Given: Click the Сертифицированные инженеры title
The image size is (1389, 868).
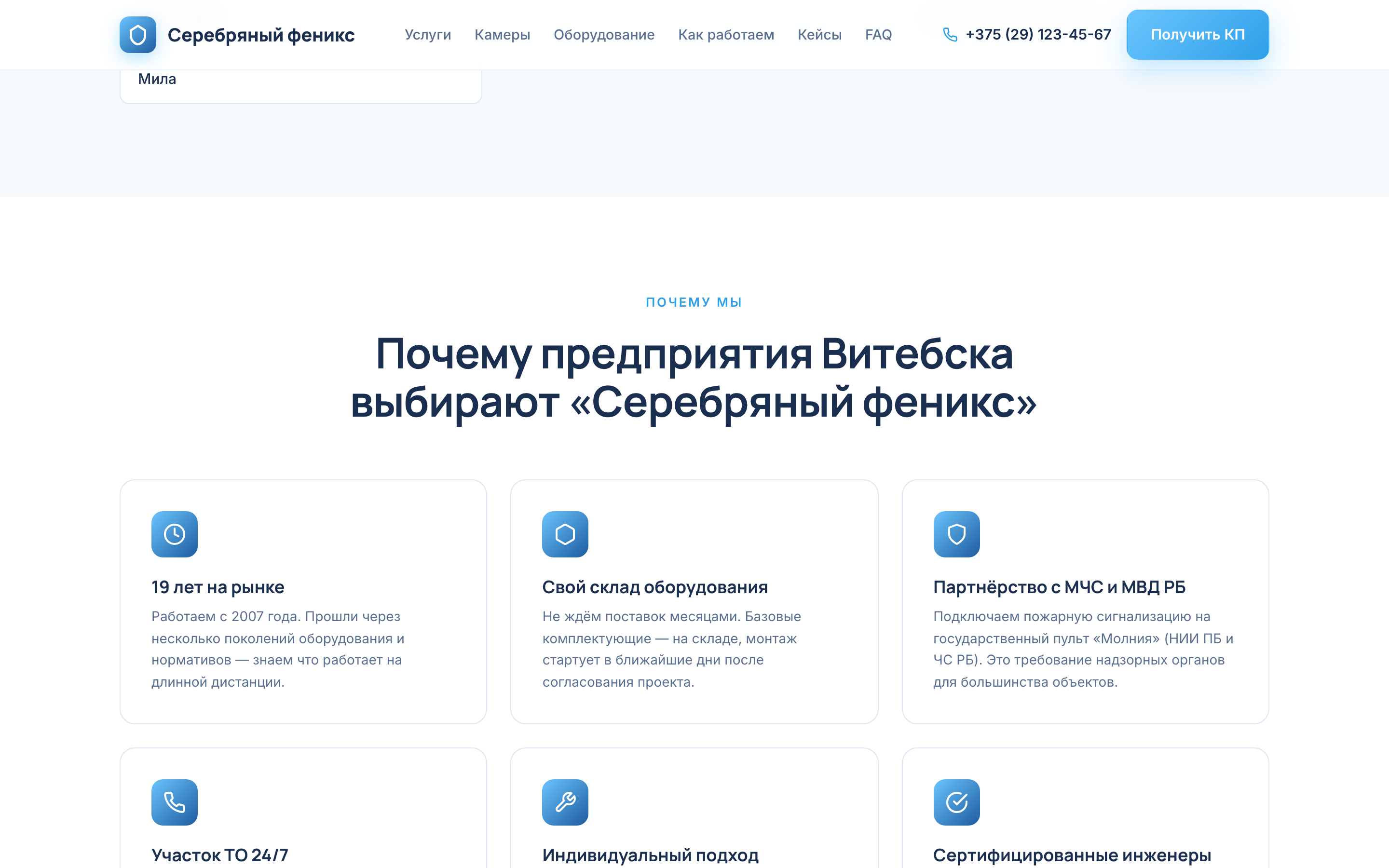Looking at the screenshot, I should pos(1072,855).
